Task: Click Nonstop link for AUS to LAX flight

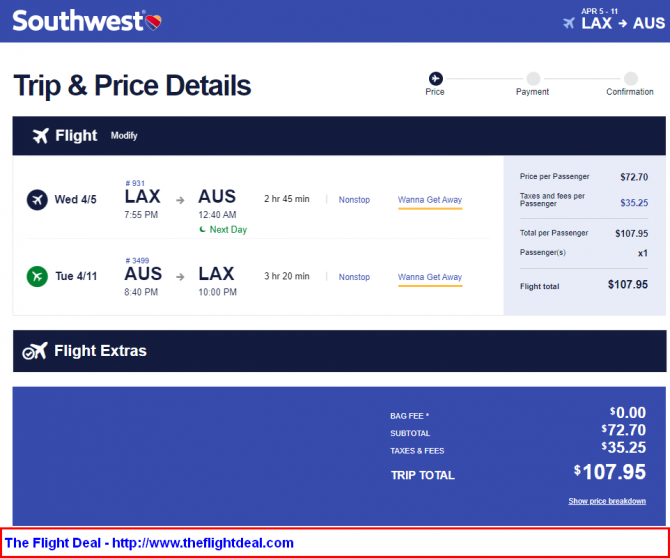Action: coord(354,277)
